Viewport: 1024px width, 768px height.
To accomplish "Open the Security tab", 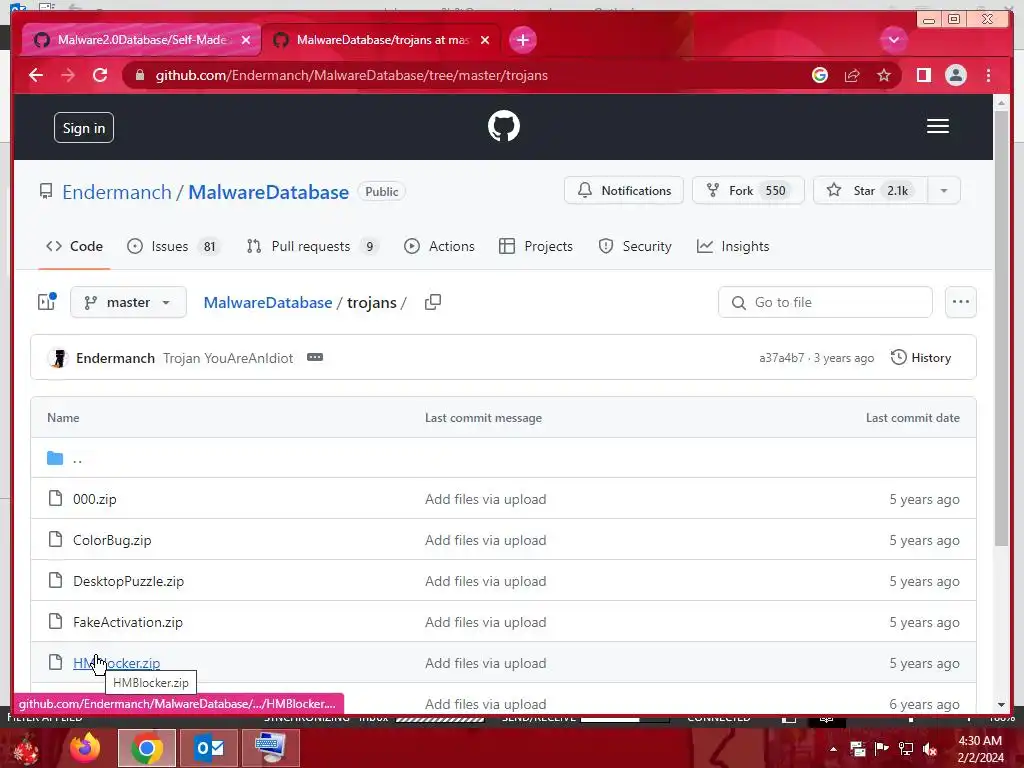I will pyautogui.click(x=635, y=246).
